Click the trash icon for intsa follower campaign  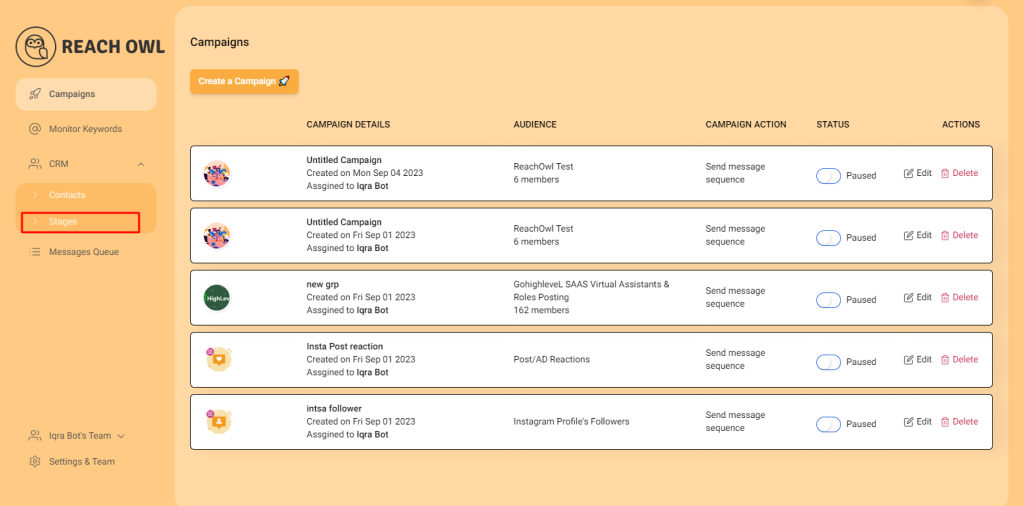[944, 422]
